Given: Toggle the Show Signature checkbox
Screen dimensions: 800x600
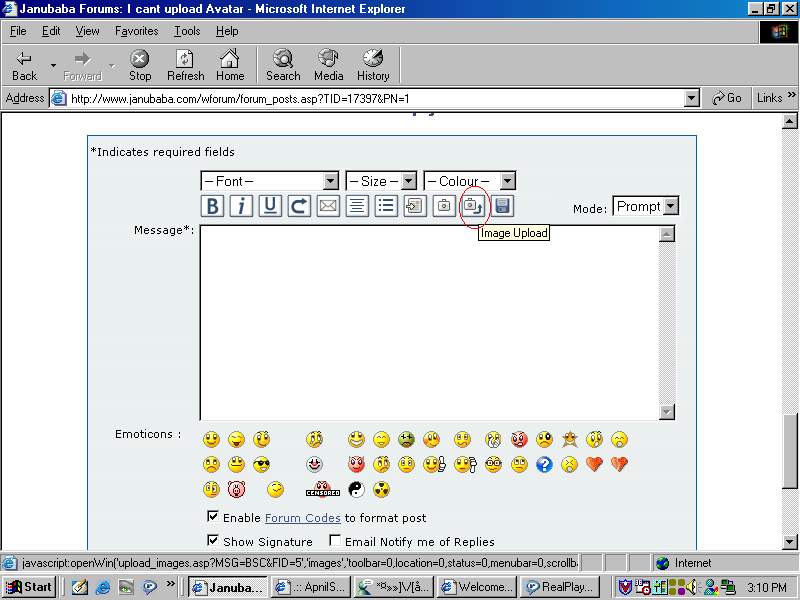Looking at the screenshot, I should (213, 540).
